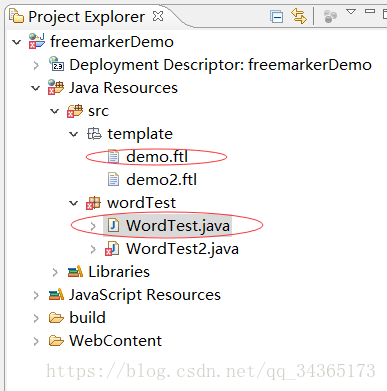Click the template package icon

[x=94, y=134]
